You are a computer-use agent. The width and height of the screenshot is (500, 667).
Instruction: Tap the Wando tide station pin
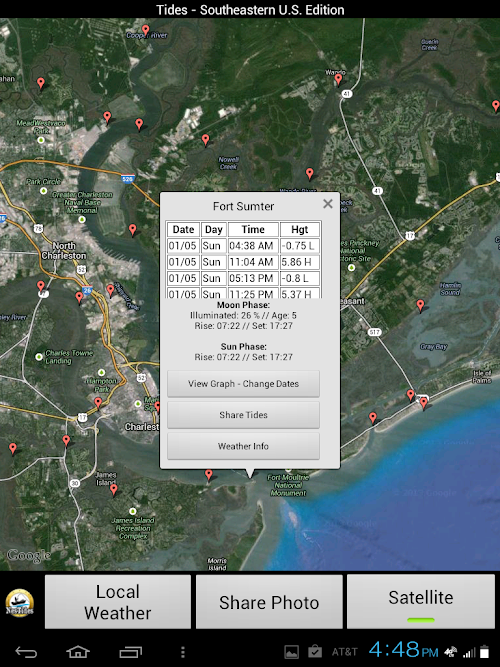(338, 79)
